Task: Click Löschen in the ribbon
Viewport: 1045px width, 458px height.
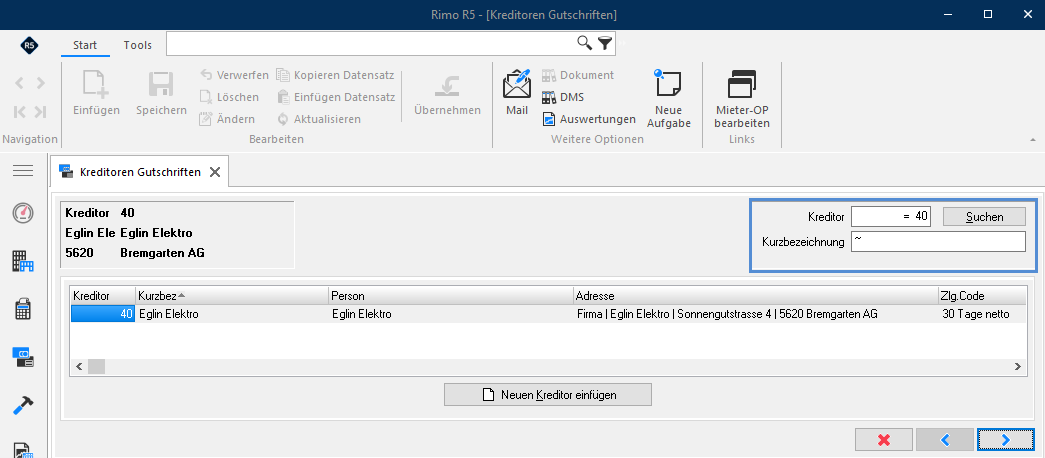Action: [x=229, y=97]
